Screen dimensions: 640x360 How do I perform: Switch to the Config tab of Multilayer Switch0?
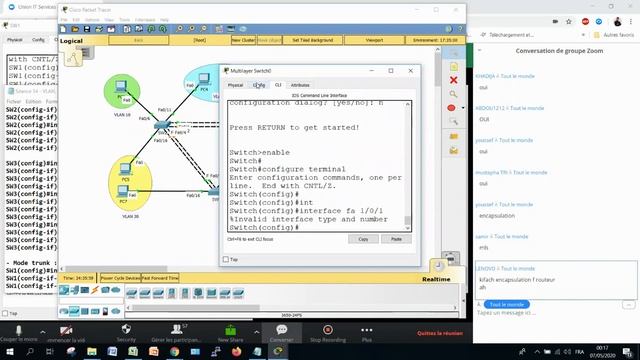tap(259, 85)
